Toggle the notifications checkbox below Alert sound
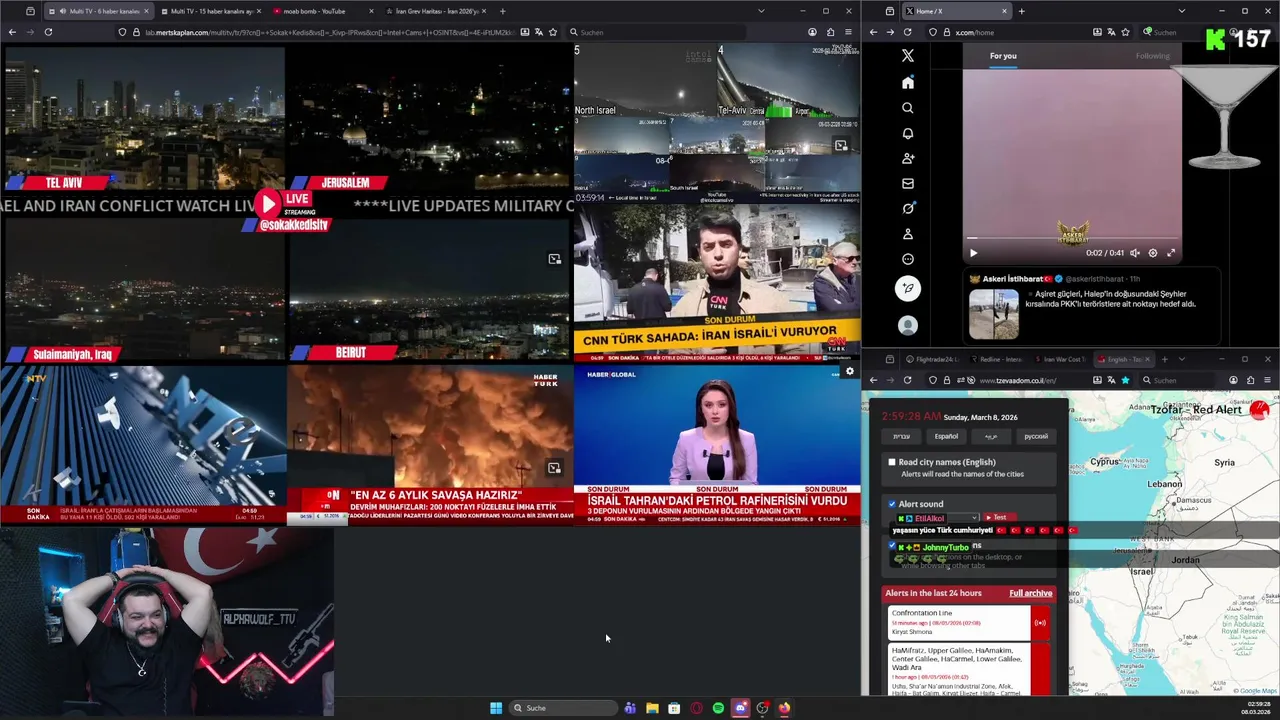 [x=892, y=546]
